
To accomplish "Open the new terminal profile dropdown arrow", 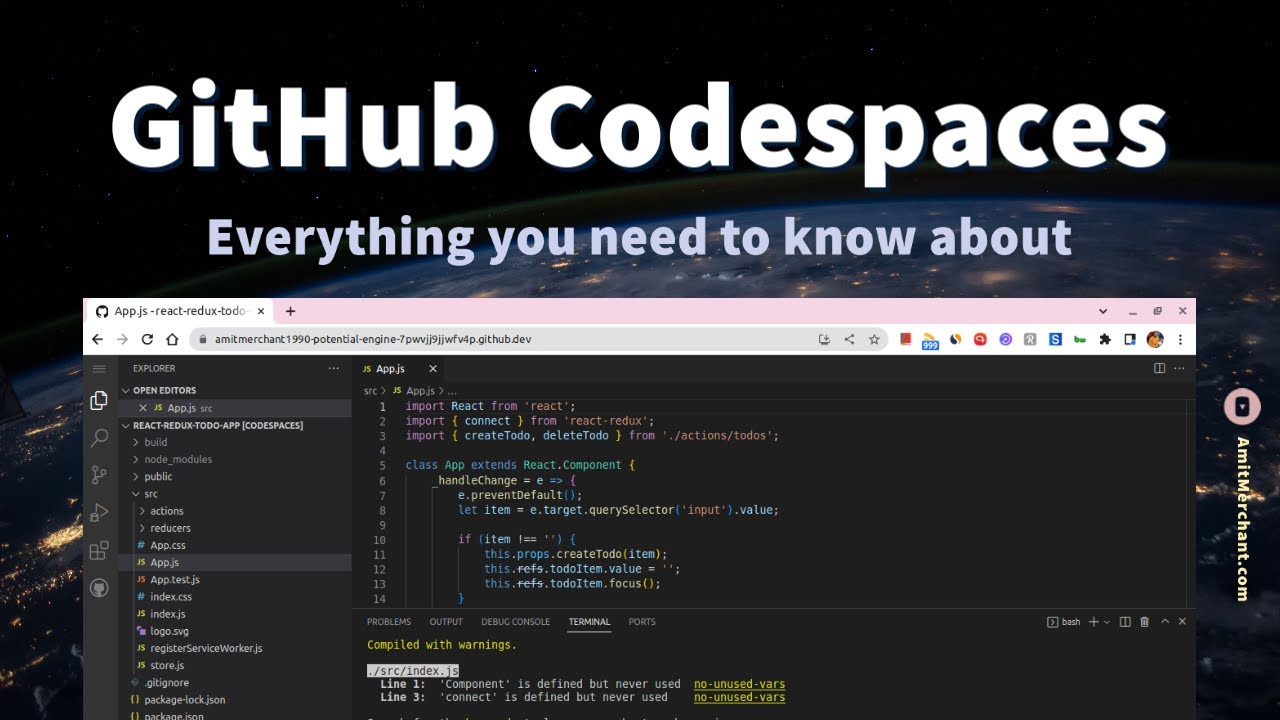I will pos(1107,622).
